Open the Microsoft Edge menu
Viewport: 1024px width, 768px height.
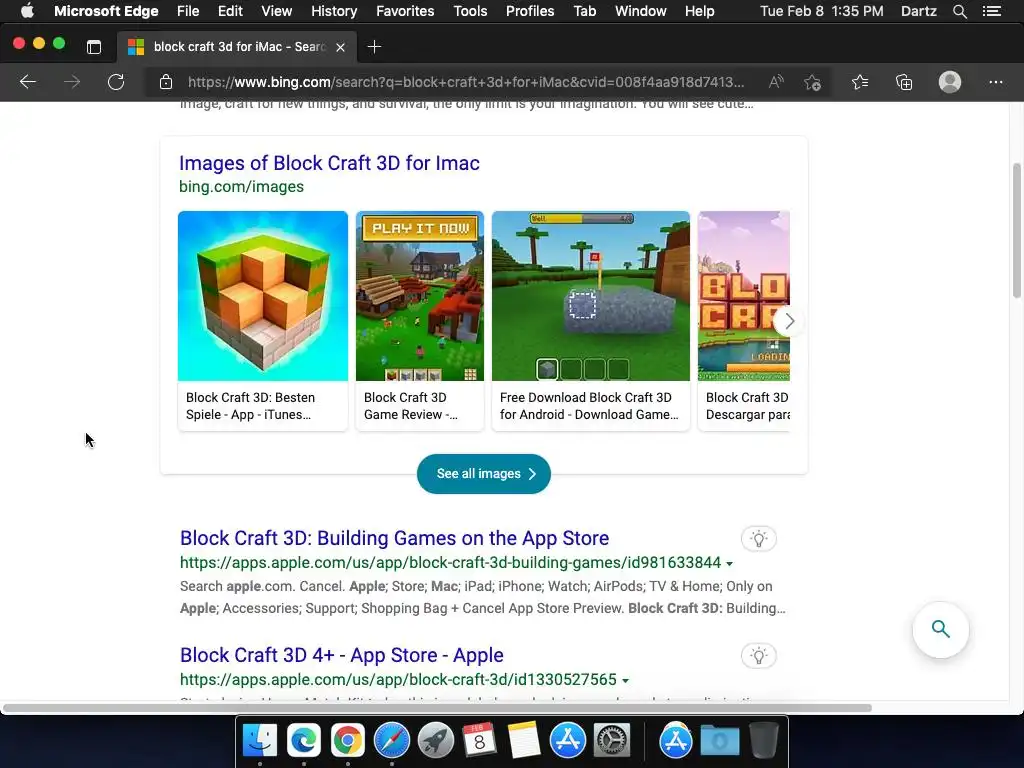(x=106, y=11)
